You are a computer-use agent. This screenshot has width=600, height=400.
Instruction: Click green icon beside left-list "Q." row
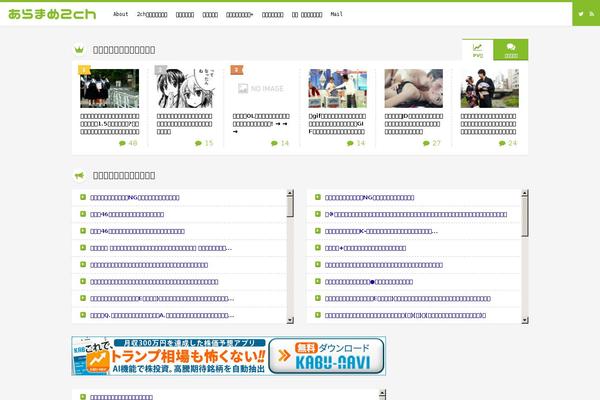[x=83, y=315]
